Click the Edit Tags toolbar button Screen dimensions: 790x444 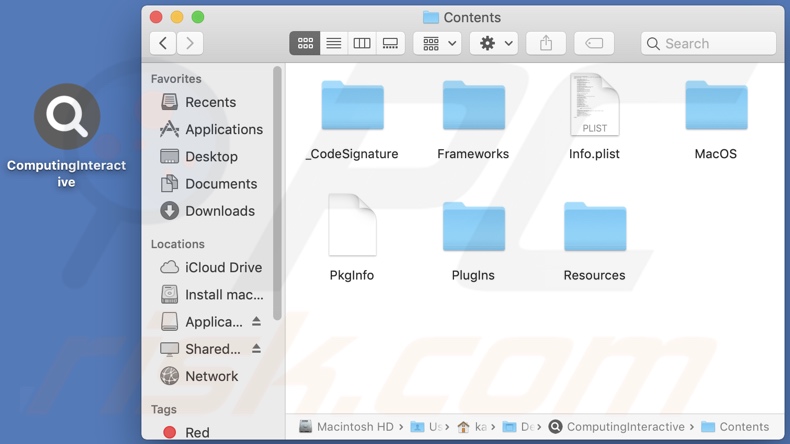point(594,43)
